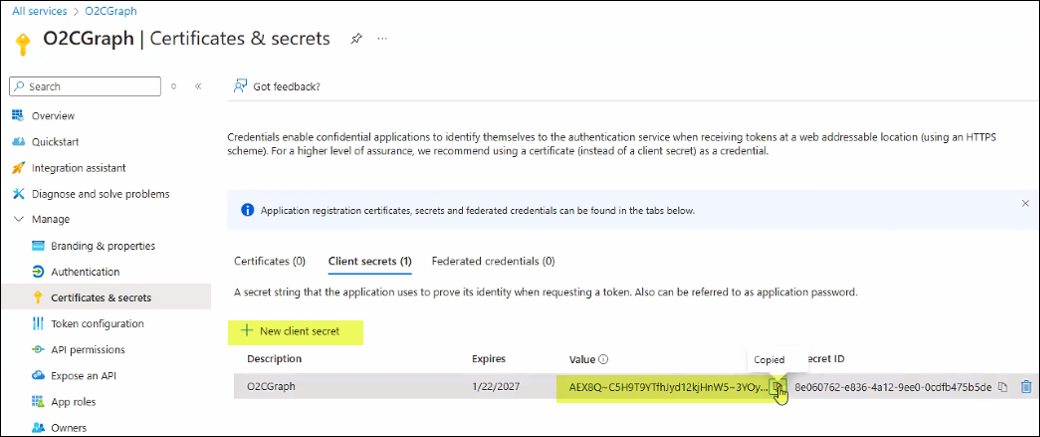Click the Integration assistant rocket icon
Viewport: 1040px width, 437px height.
18,168
